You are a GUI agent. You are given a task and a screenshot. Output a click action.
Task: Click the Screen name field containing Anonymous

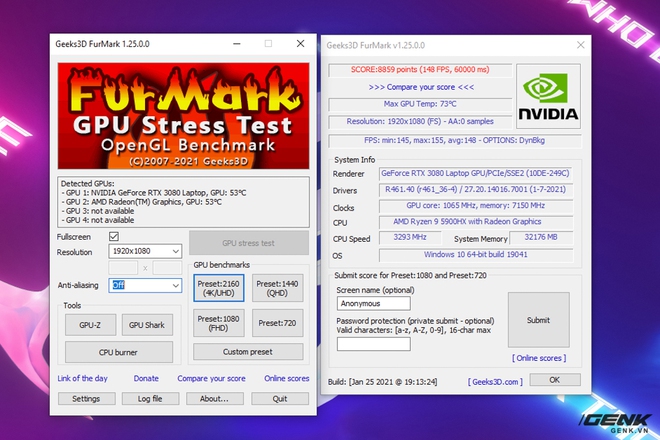point(373,303)
